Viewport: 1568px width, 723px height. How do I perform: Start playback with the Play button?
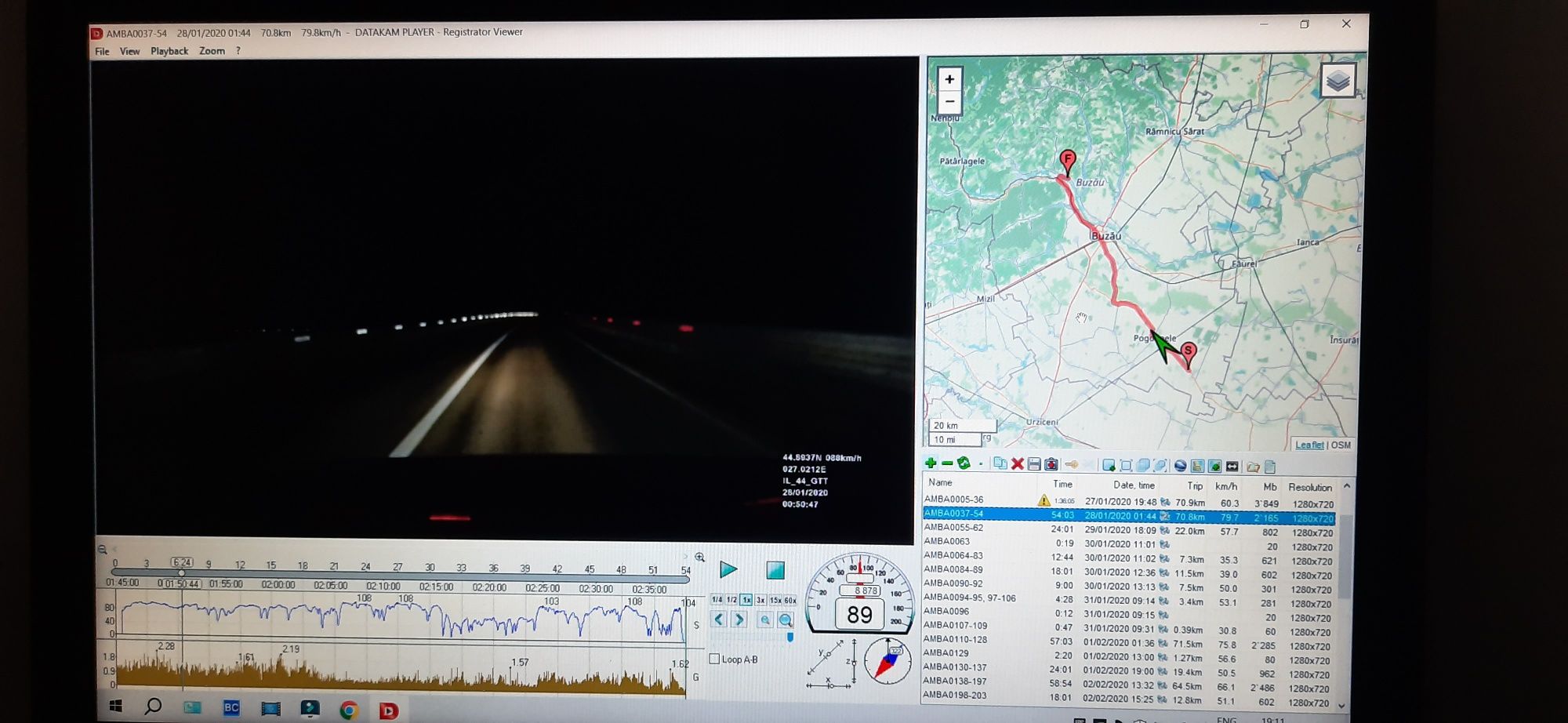728,570
